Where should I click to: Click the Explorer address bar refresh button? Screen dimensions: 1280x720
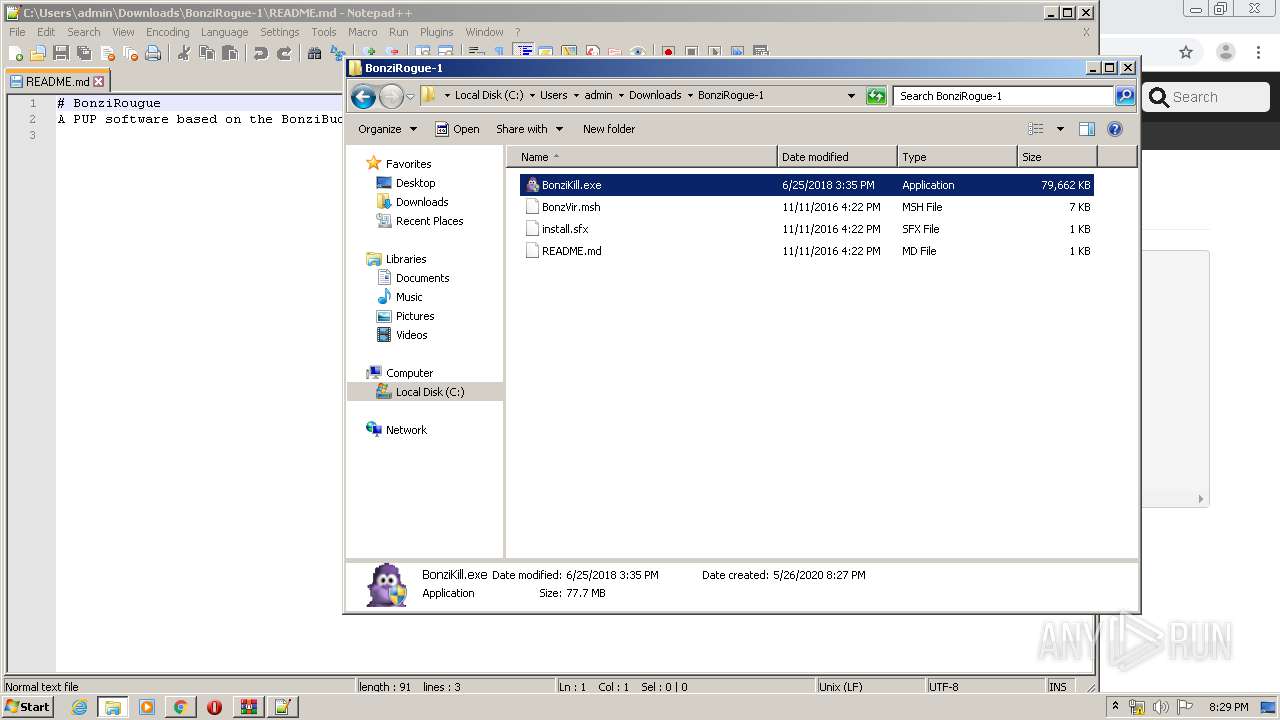(x=876, y=96)
